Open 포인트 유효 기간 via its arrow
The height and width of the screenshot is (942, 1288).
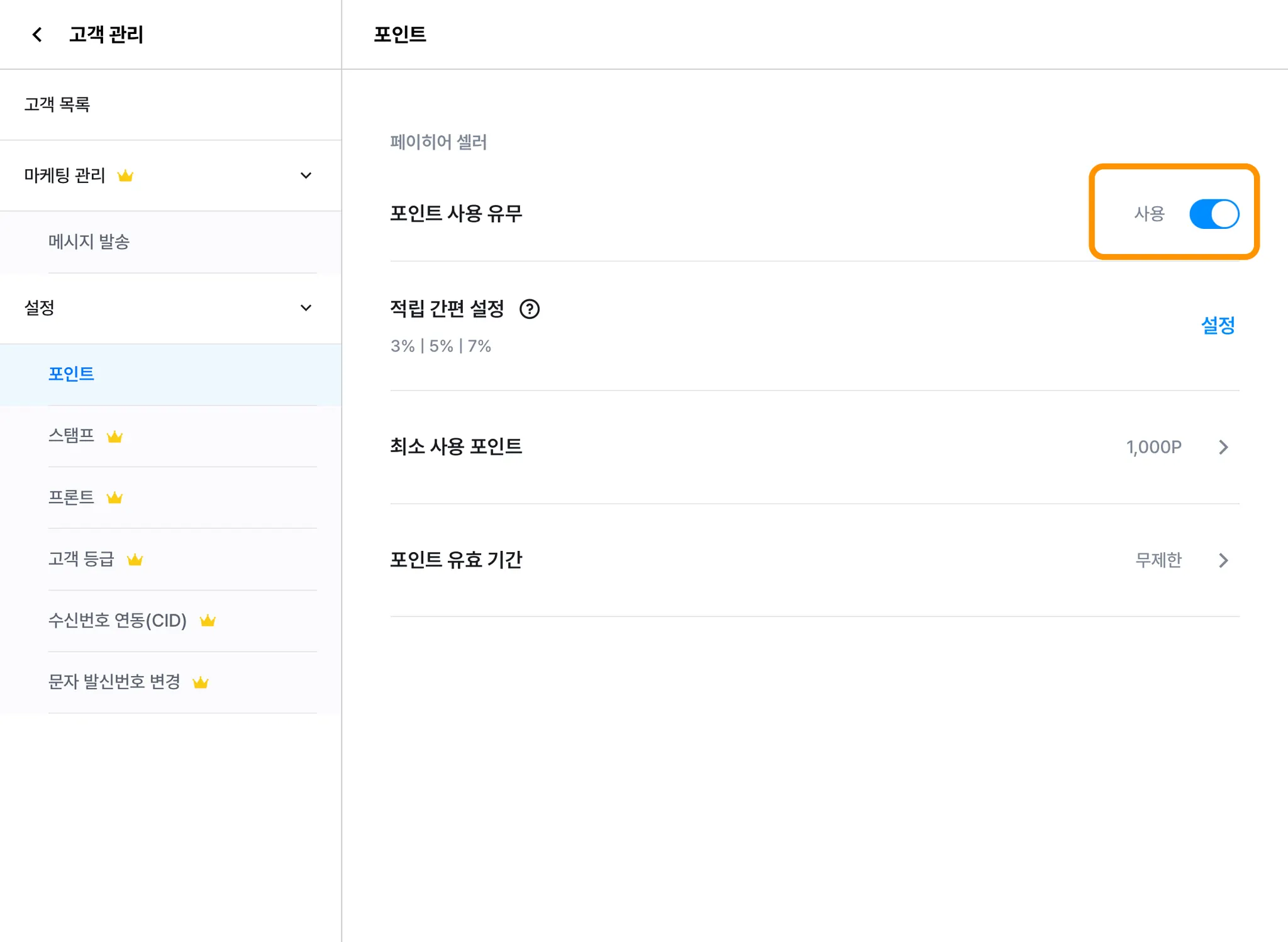1223,560
